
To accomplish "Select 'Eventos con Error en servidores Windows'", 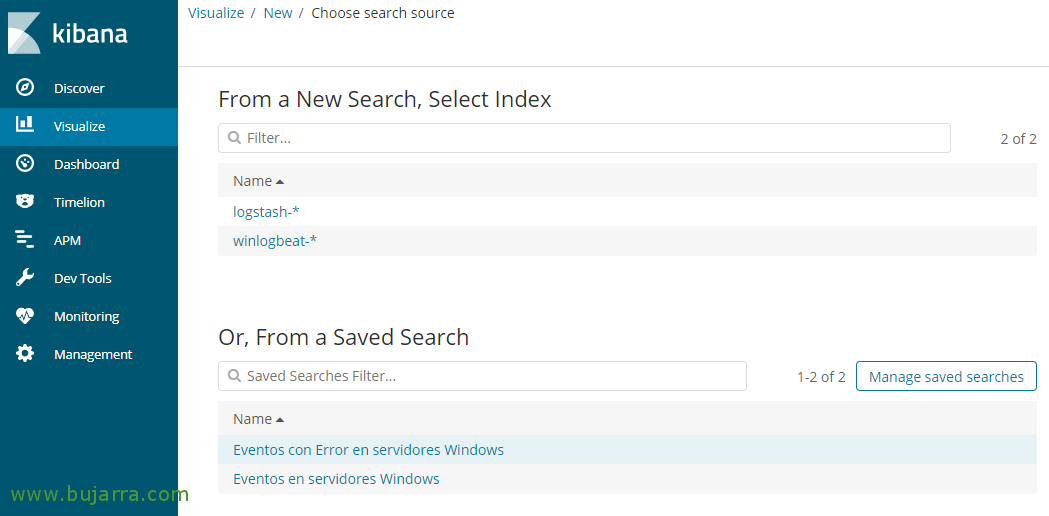I will click(x=368, y=450).
